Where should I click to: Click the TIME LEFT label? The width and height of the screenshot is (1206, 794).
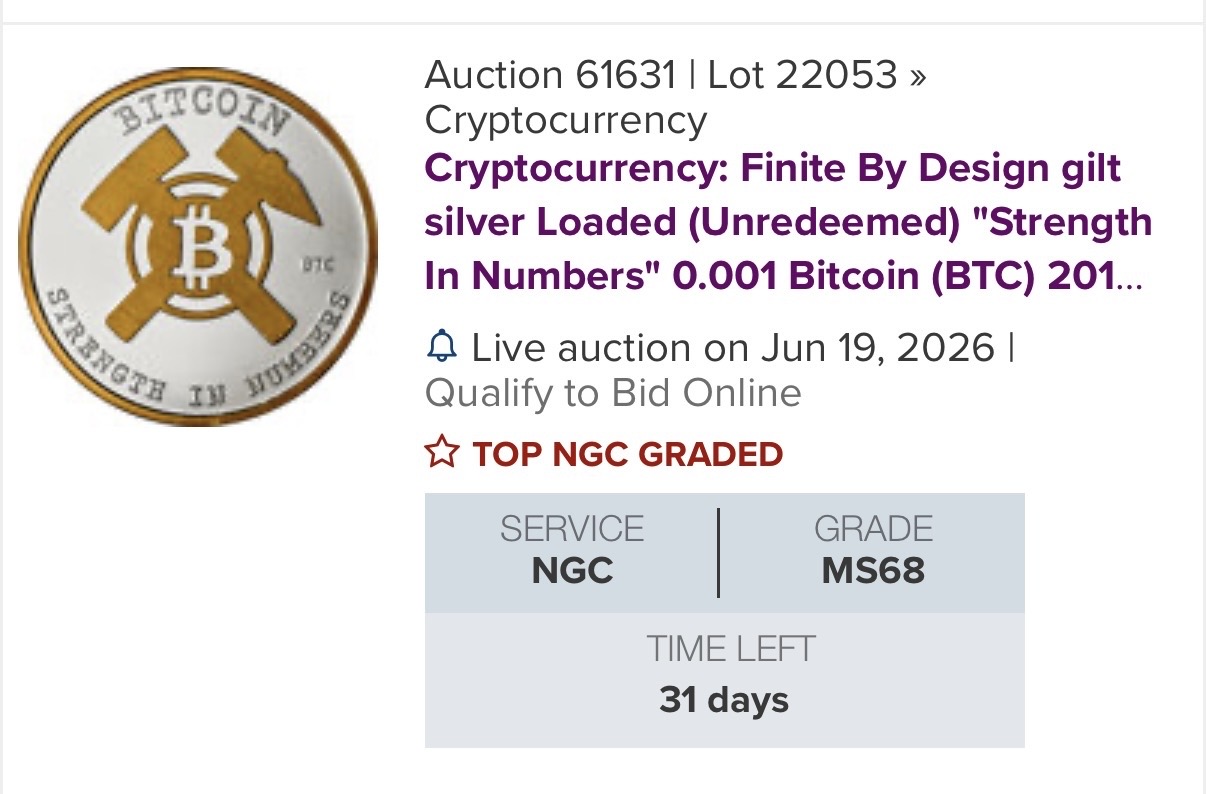coord(730,649)
